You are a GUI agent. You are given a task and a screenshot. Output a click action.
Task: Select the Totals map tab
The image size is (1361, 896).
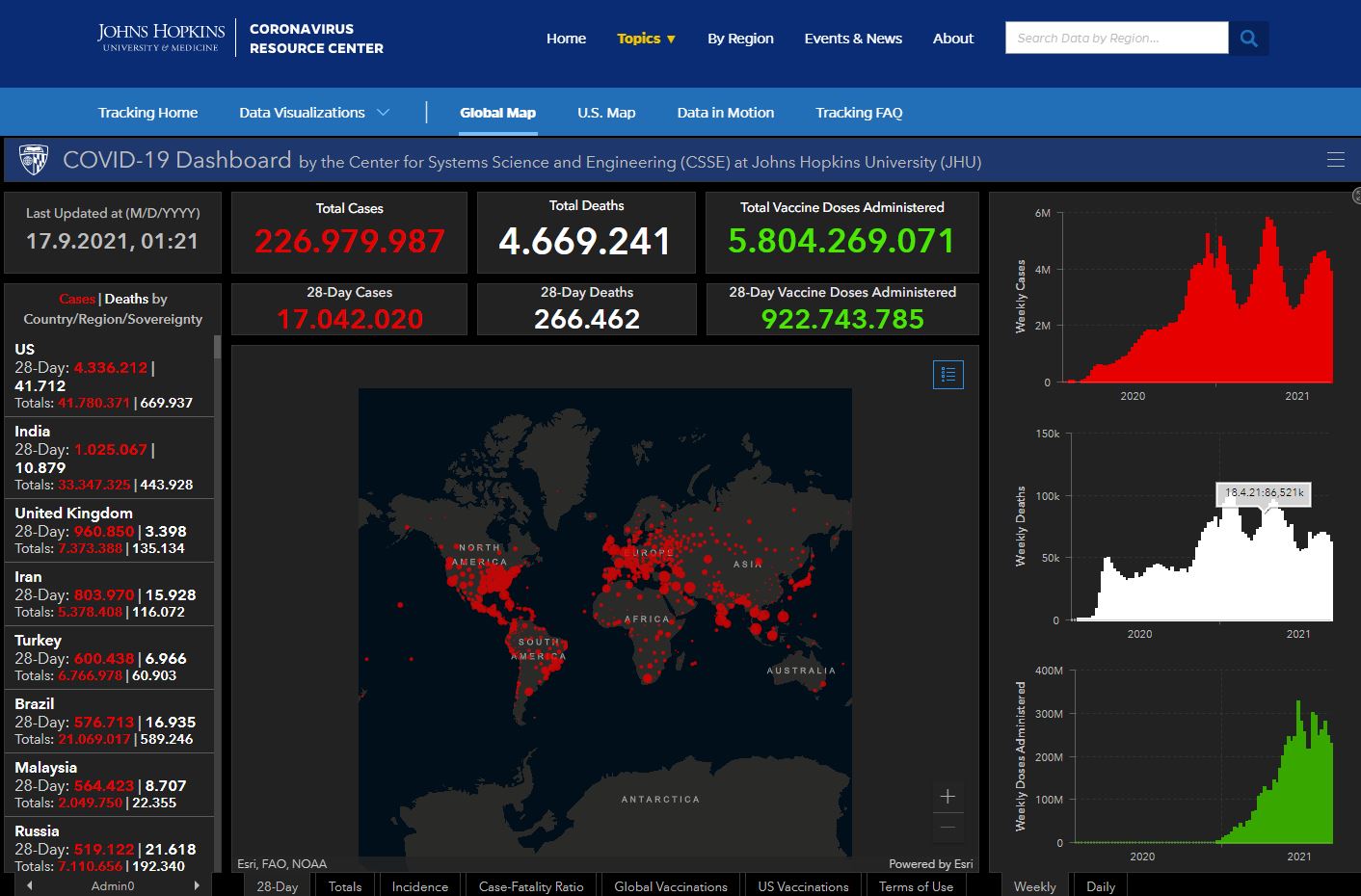pos(345,885)
